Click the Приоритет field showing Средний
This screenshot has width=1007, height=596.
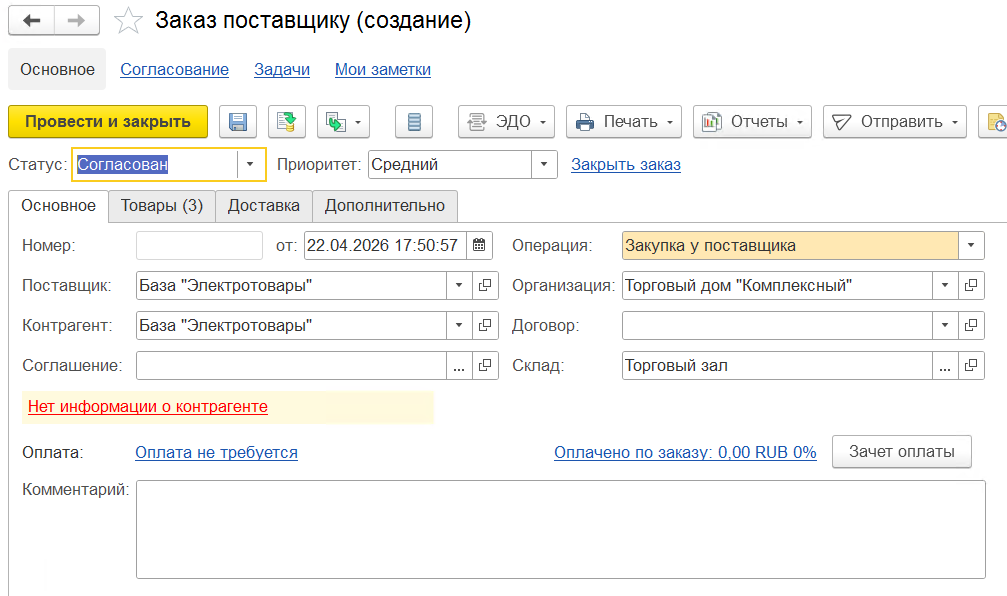pyautogui.click(x=450, y=164)
